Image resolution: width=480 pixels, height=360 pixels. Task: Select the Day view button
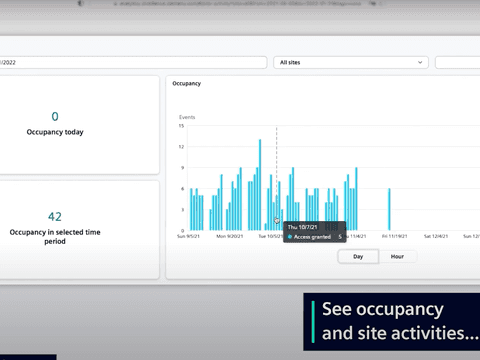(x=358, y=256)
